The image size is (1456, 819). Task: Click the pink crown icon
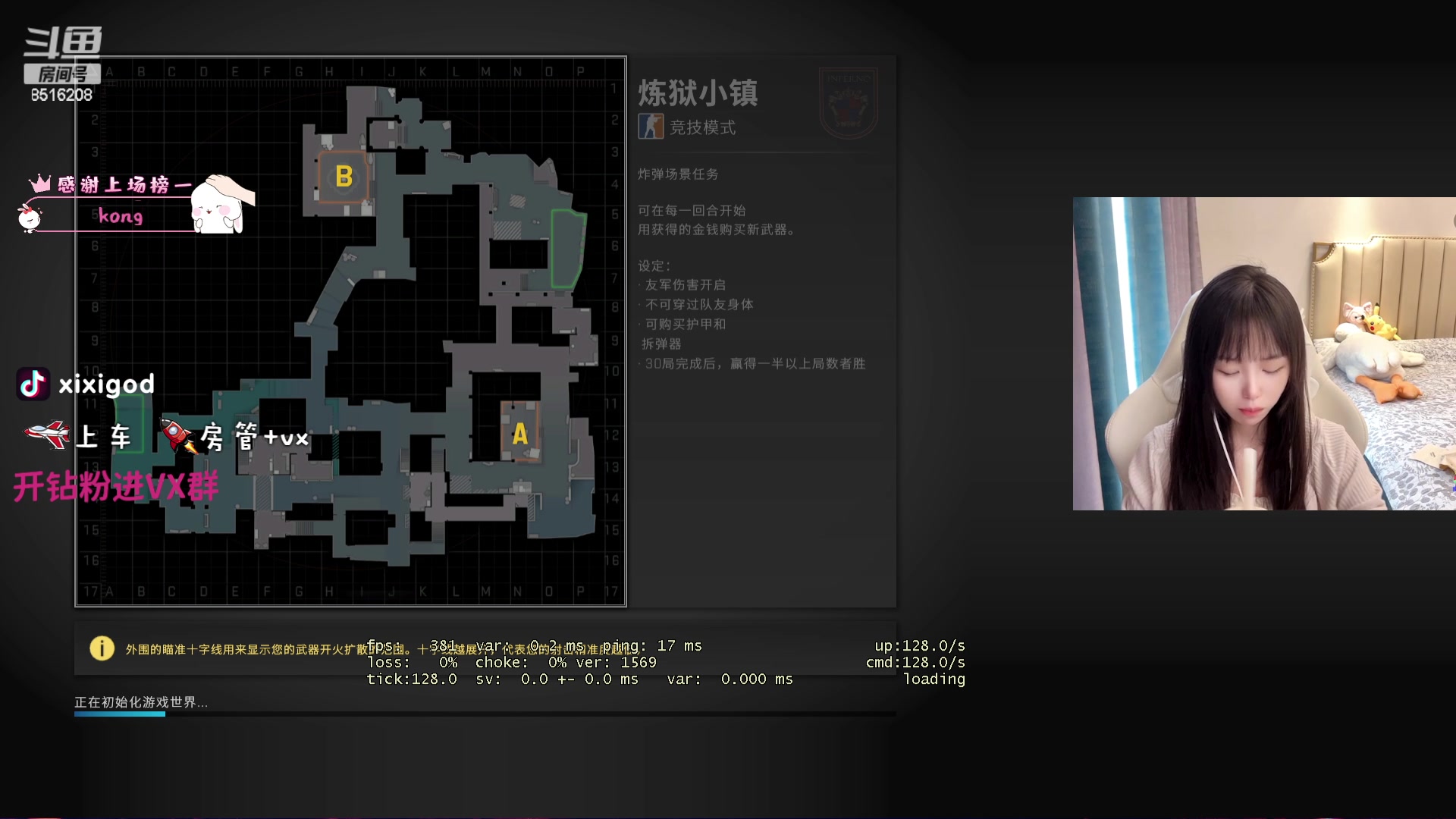(40, 184)
